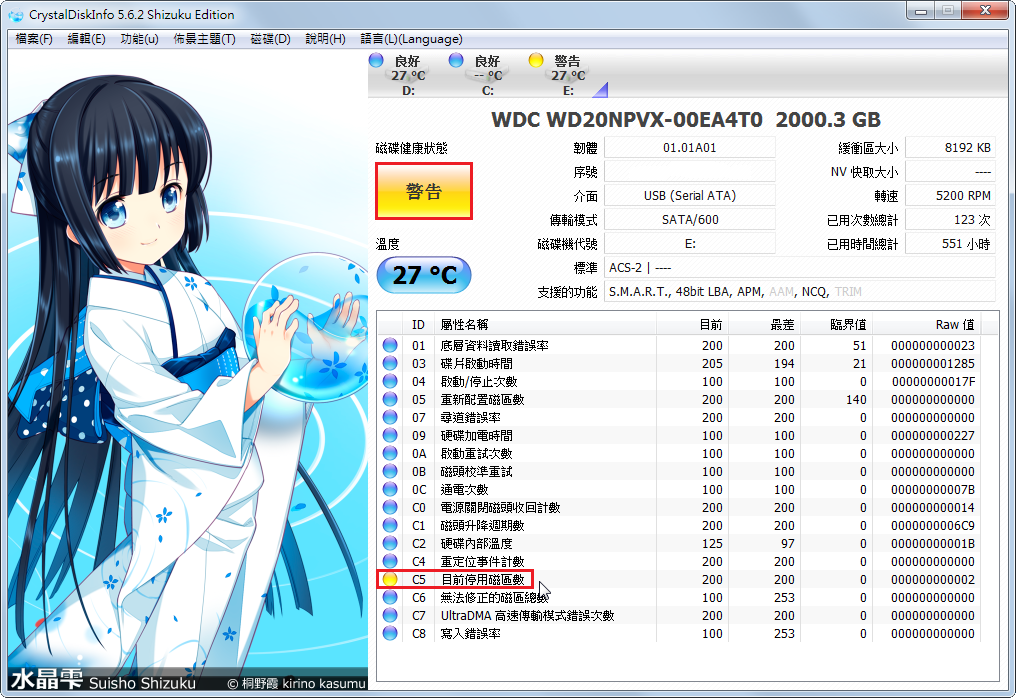The image size is (1016, 698).
Task: Click yellow status orb for attribute C5
Action: pos(390,579)
